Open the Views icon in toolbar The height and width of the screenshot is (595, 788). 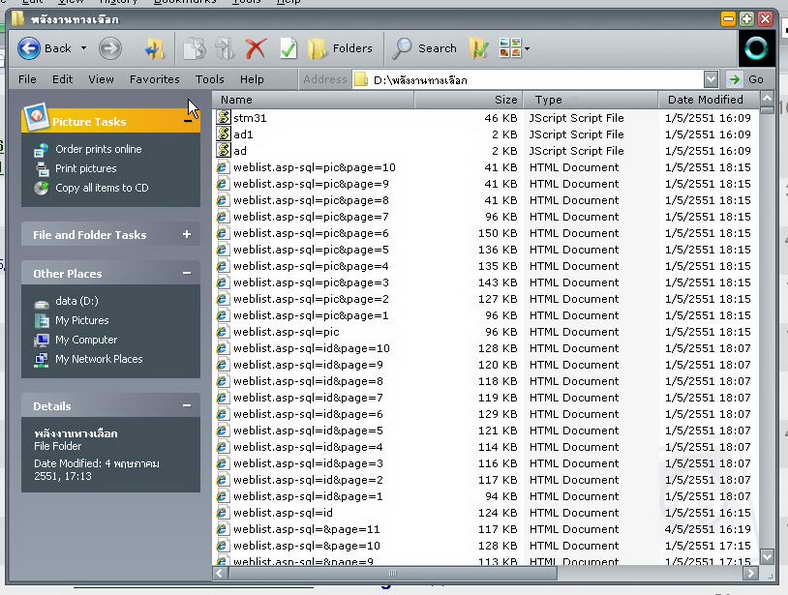pos(510,48)
